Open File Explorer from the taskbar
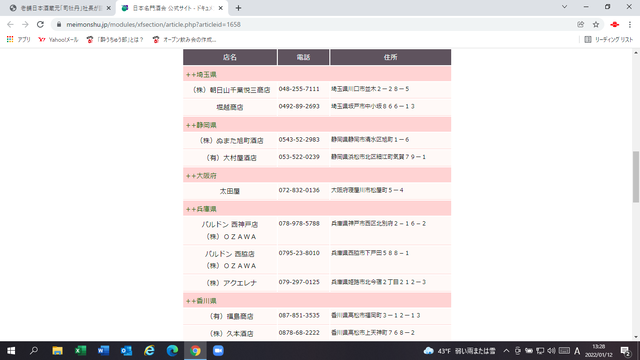Screen dimensions: 640x360 click(x=57, y=351)
